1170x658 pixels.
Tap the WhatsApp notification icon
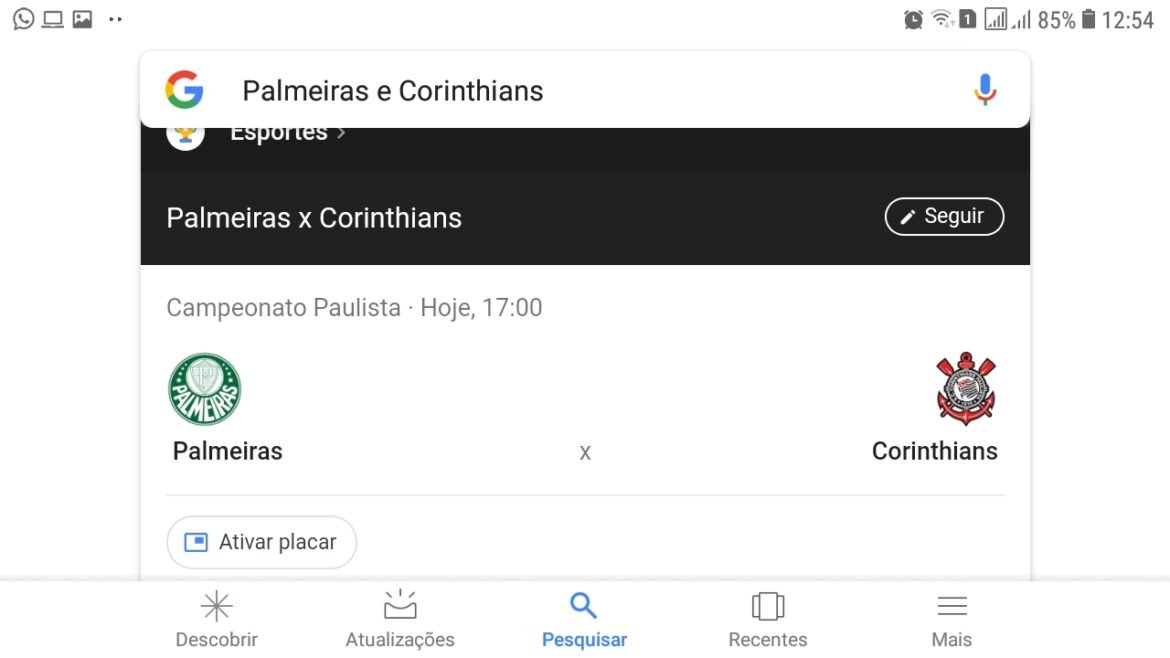(23, 19)
